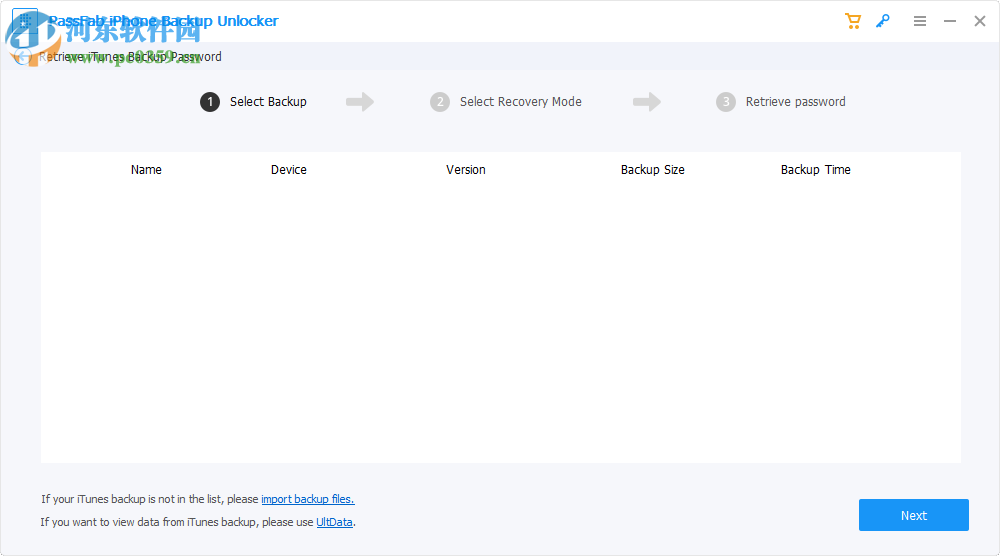The height and width of the screenshot is (556, 1000).
Task: Minimize the PassFab window
Action: (x=950, y=21)
